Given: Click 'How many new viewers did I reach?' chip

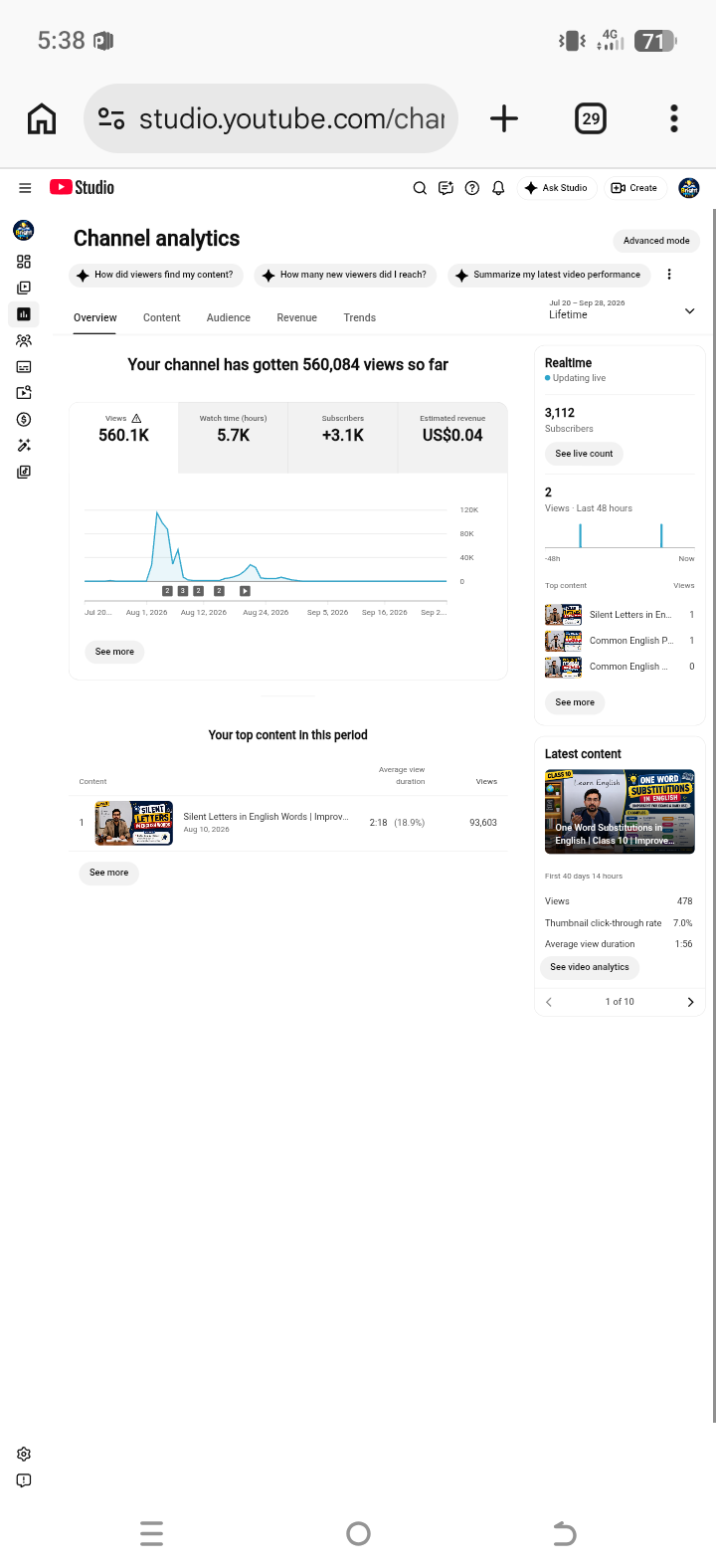Looking at the screenshot, I should (345, 275).
